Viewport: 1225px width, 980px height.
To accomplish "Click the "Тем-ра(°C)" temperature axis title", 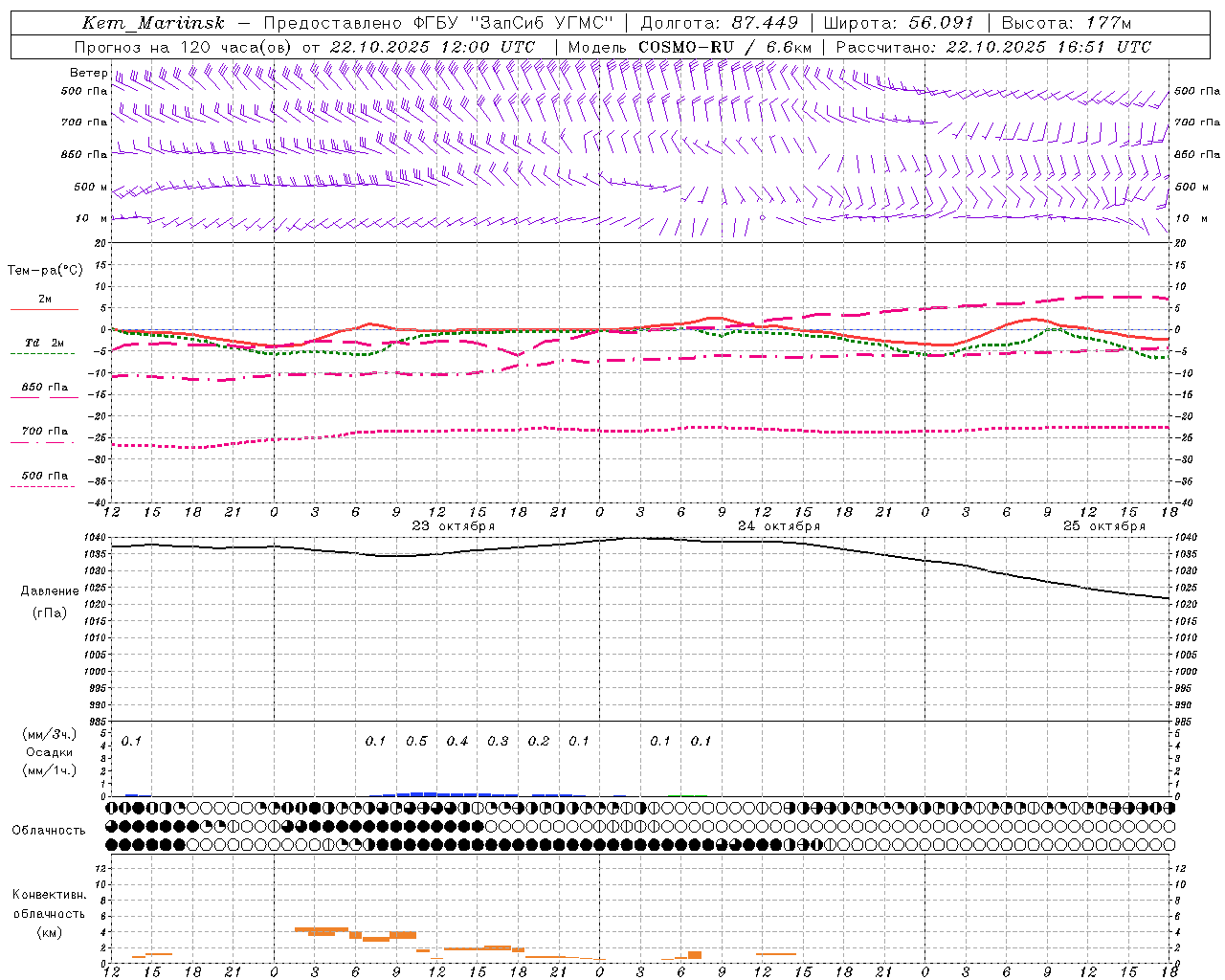I will (45, 271).
